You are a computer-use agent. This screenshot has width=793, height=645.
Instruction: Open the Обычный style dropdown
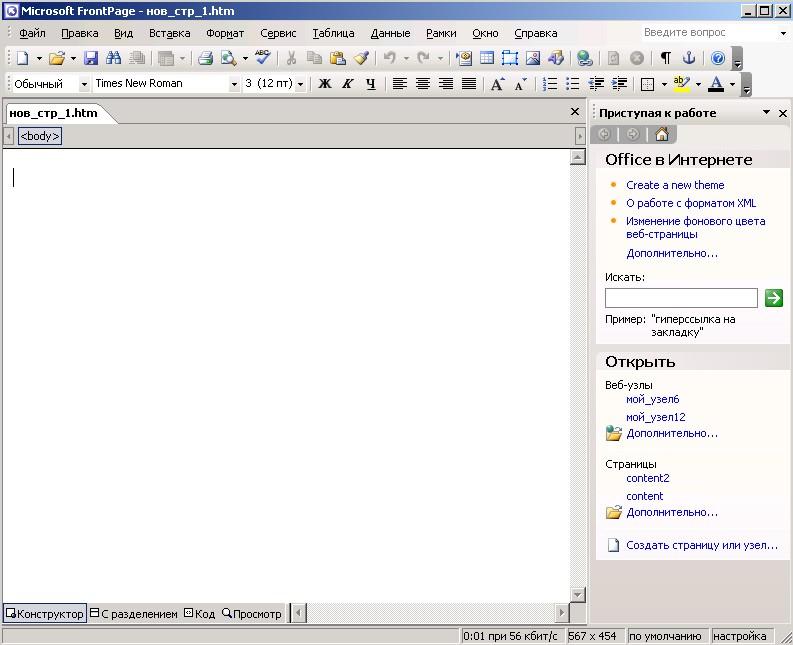(84, 84)
